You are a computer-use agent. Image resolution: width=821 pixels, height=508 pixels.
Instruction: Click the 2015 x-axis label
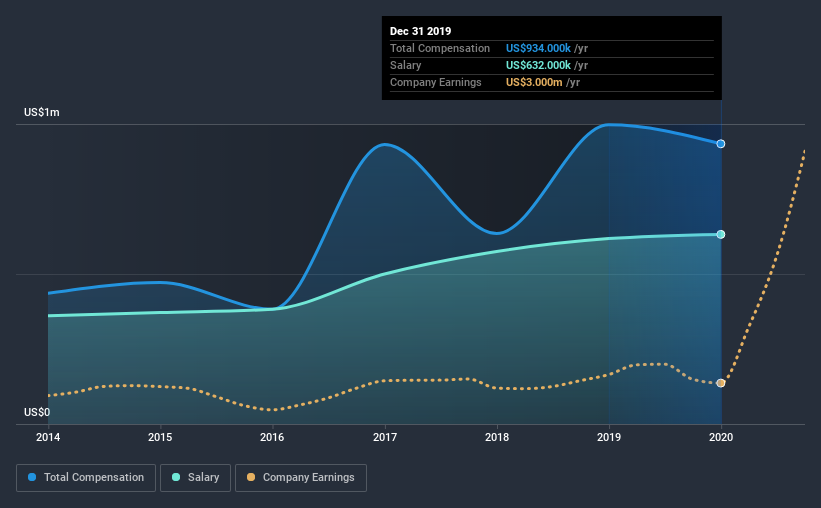coord(160,437)
